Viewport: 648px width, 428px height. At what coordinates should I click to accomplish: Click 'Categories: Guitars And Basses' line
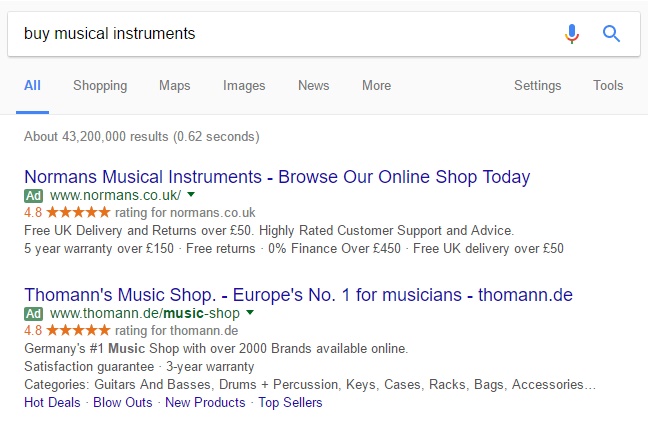coord(310,384)
